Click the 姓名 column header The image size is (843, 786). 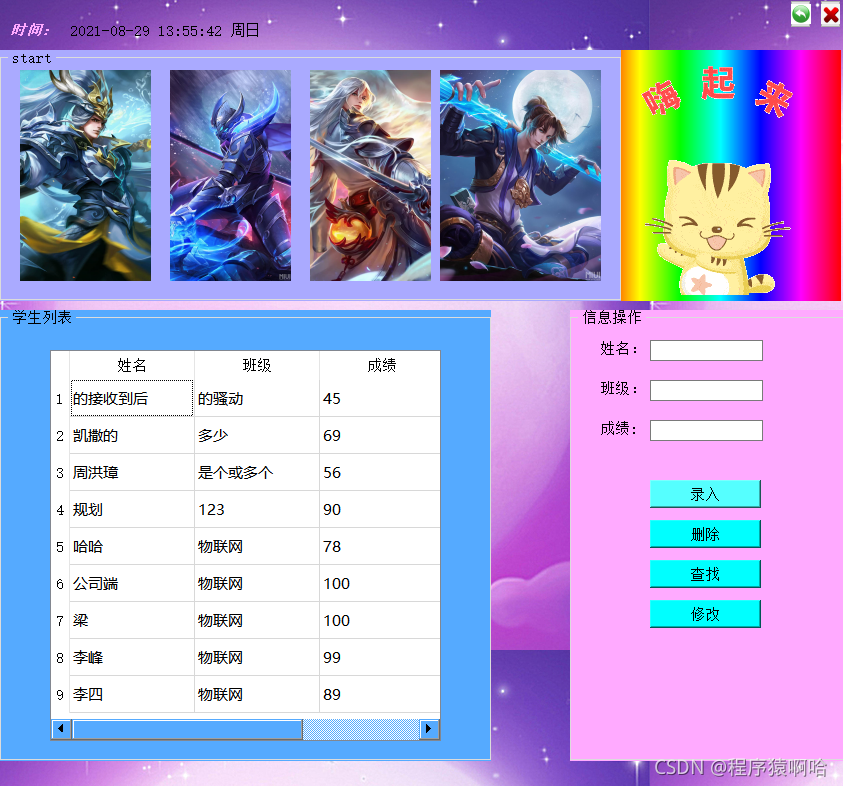(132, 365)
